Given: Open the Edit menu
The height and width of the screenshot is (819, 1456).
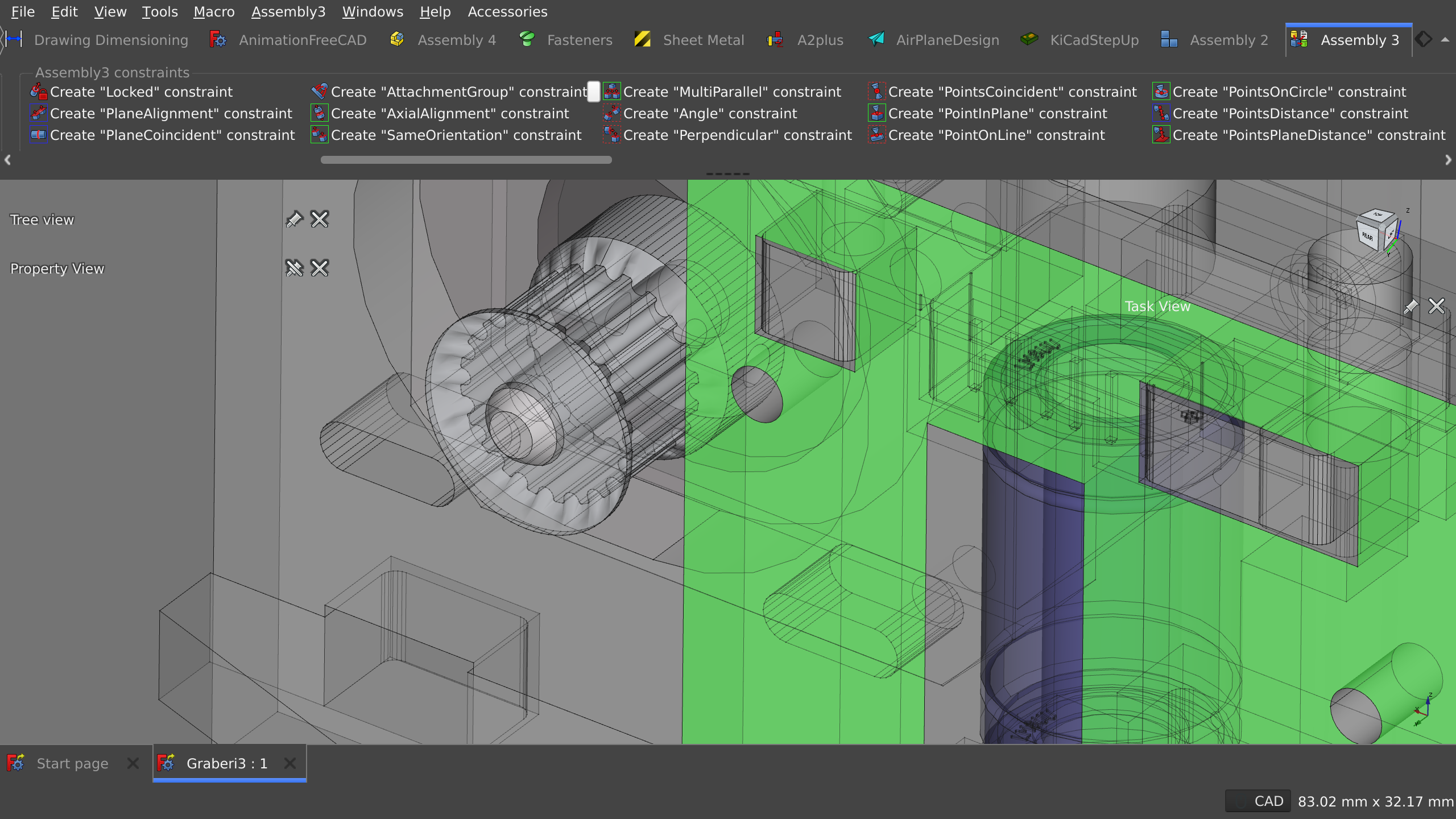Looking at the screenshot, I should pyautogui.click(x=64, y=11).
